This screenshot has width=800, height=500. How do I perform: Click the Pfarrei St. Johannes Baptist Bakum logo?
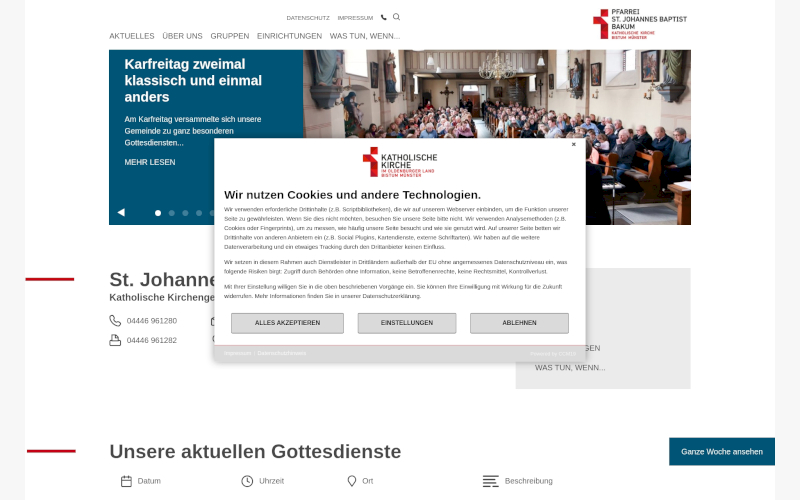click(640, 24)
